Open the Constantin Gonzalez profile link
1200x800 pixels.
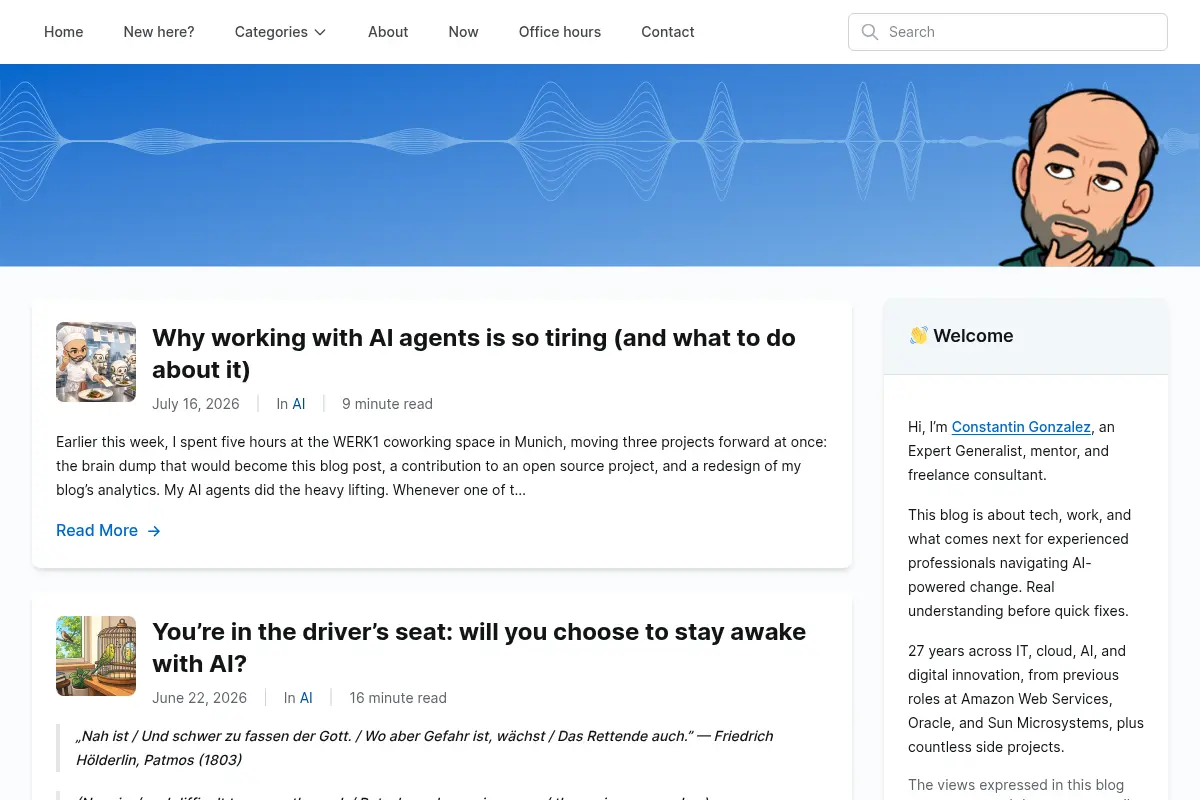(1021, 427)
